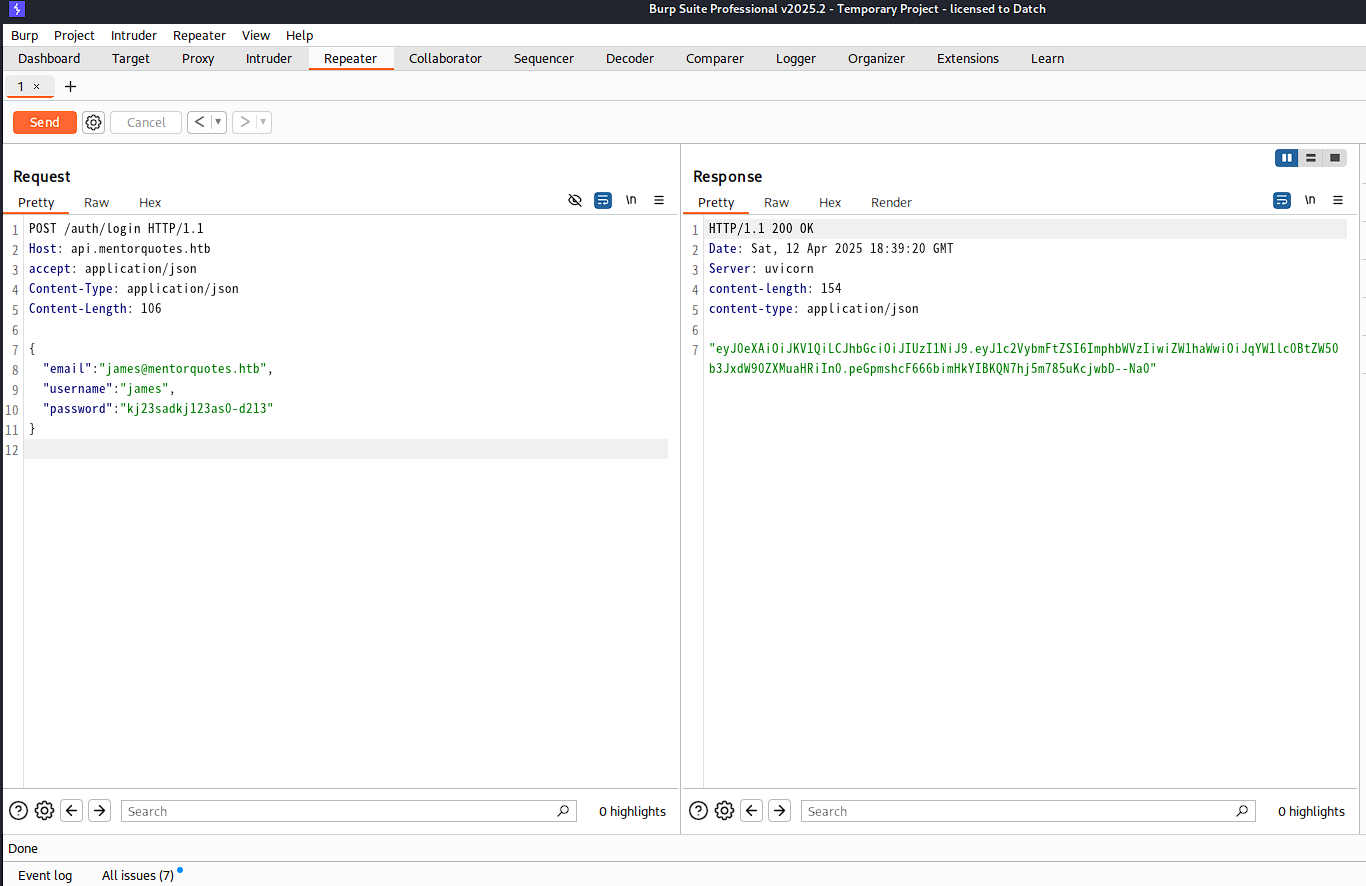1366x886 pixels.
Task: Open the Burp menu
Action: pos(25,35)
